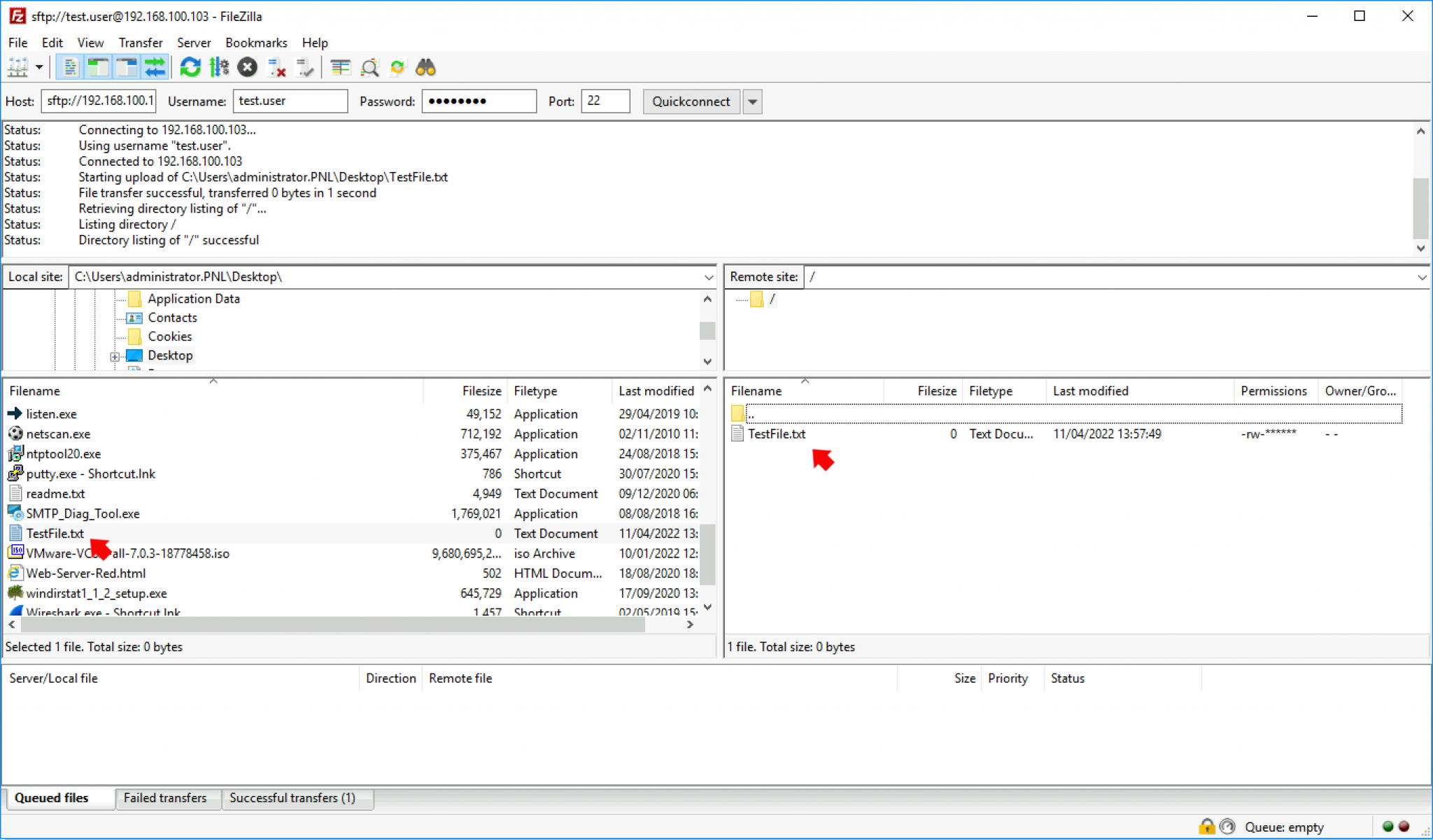Open the directory listing filters dialog
Viewport: 1433px width, 840px height.
pos(340,68)
